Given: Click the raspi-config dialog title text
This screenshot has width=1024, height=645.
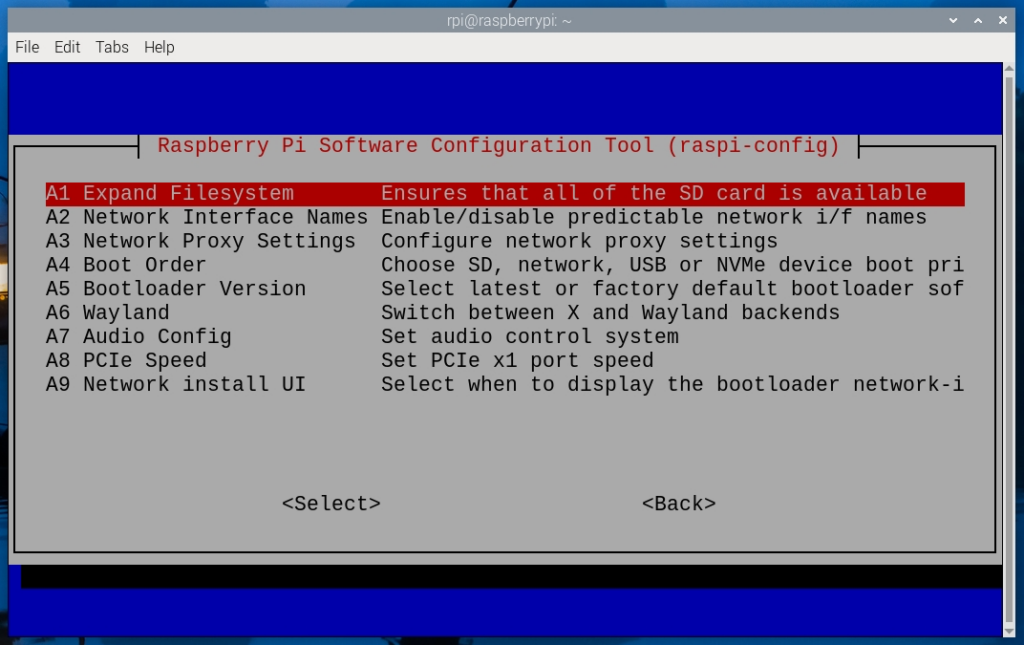Looking at the screenshot, I should (498, 146).
